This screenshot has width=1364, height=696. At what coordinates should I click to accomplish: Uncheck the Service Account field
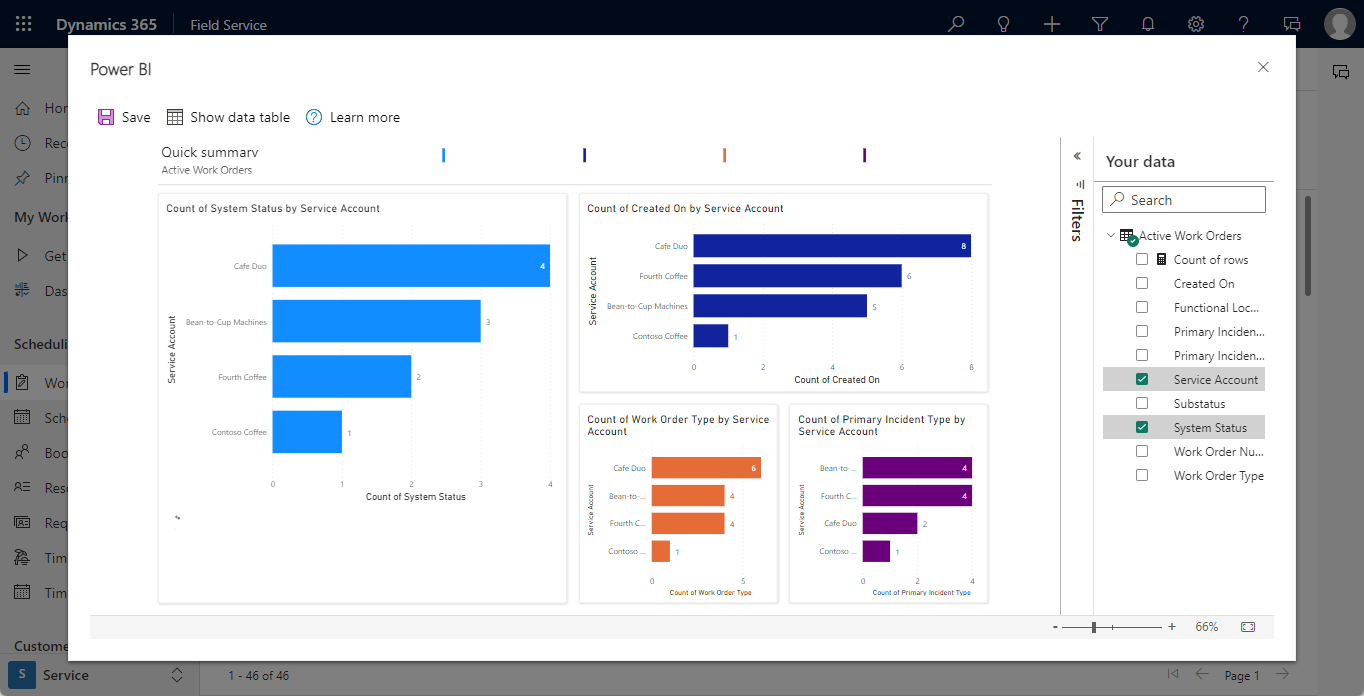(x=1142, y=380)
